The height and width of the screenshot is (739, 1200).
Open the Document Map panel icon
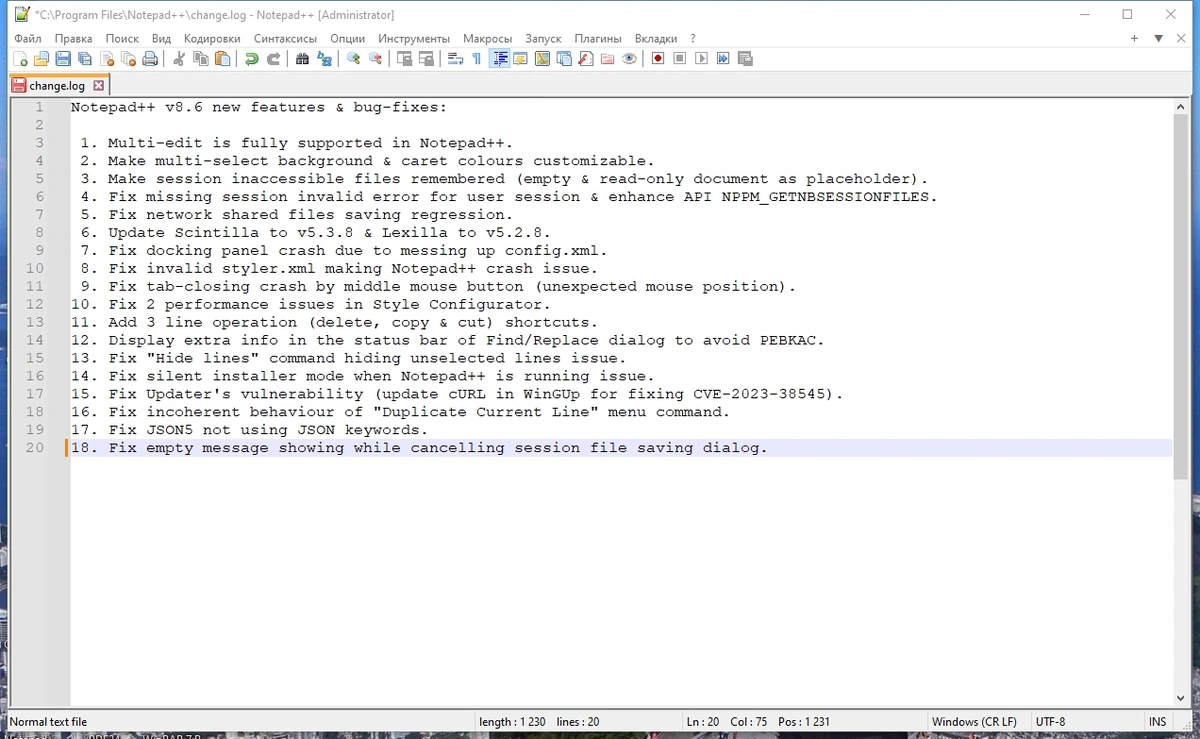542,59
